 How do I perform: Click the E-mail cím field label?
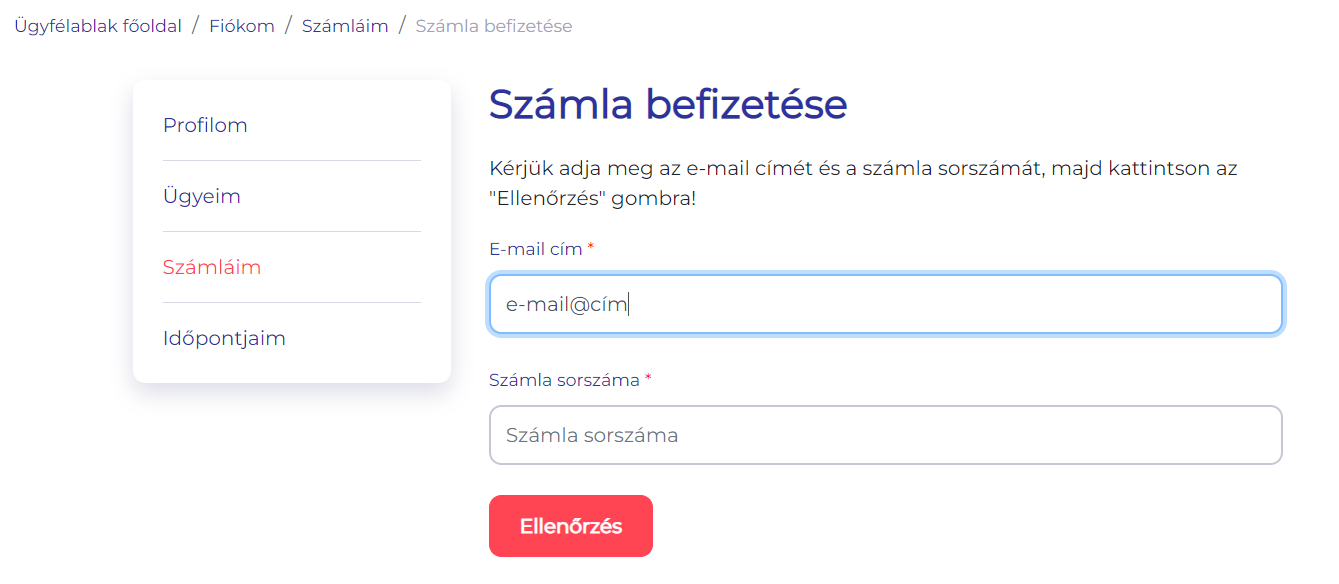535,249
